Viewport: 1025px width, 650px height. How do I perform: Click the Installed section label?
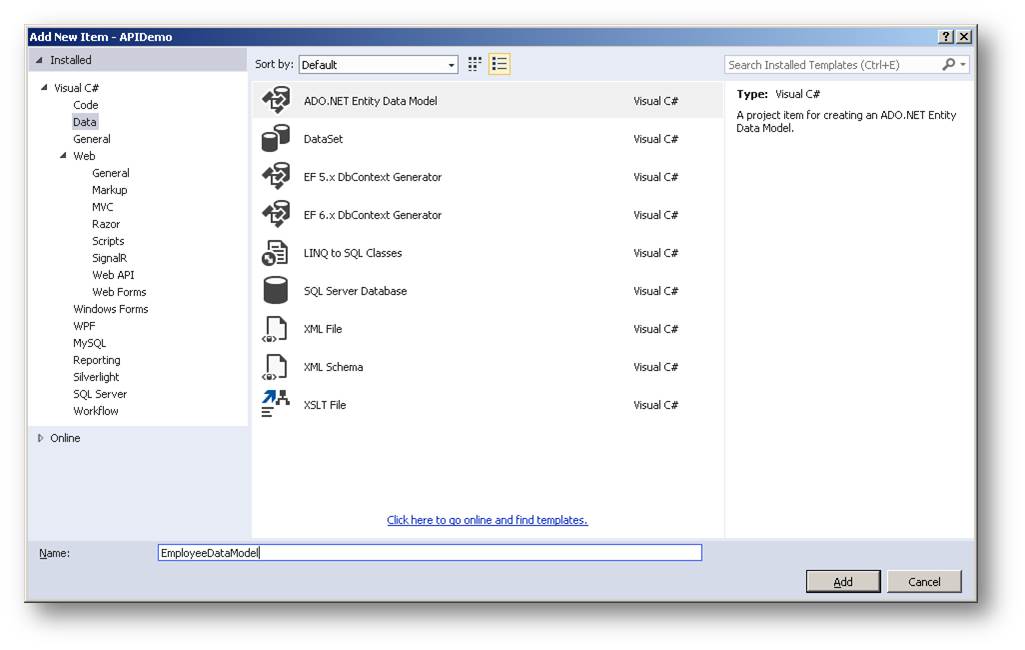coord(71,60)
